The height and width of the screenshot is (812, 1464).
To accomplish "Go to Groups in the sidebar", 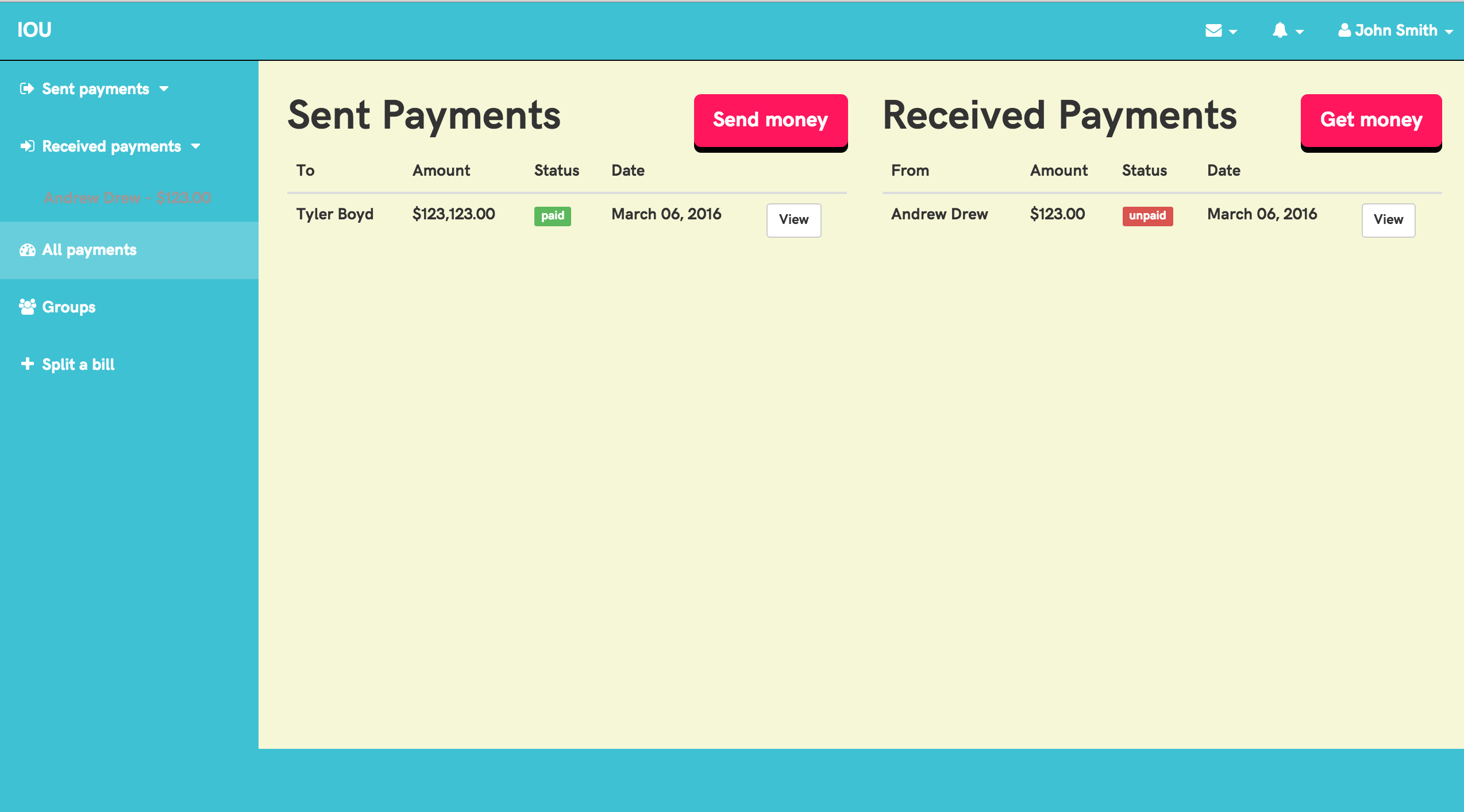I will tap(69, 307).
